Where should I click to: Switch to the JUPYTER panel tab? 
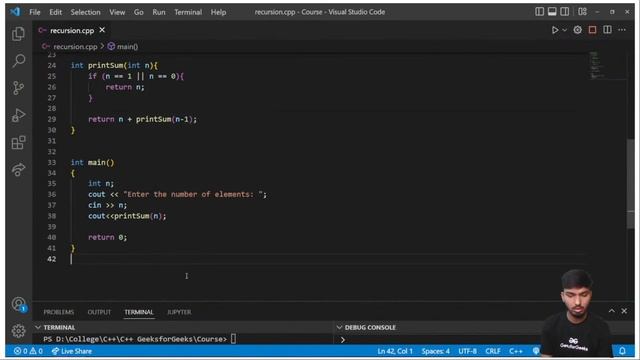[x=179, y=312]
